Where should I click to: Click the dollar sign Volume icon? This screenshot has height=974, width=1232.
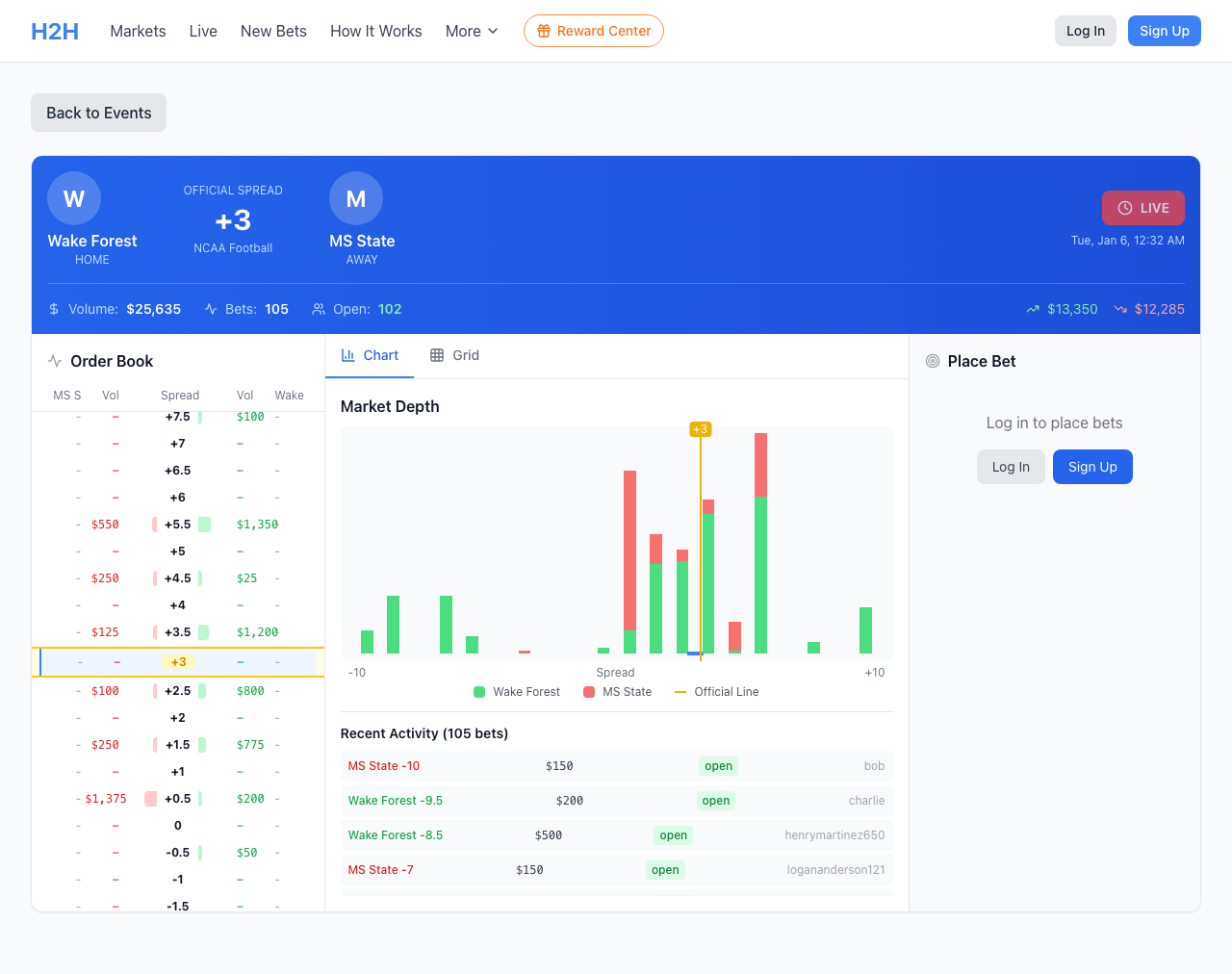point(54,309)
